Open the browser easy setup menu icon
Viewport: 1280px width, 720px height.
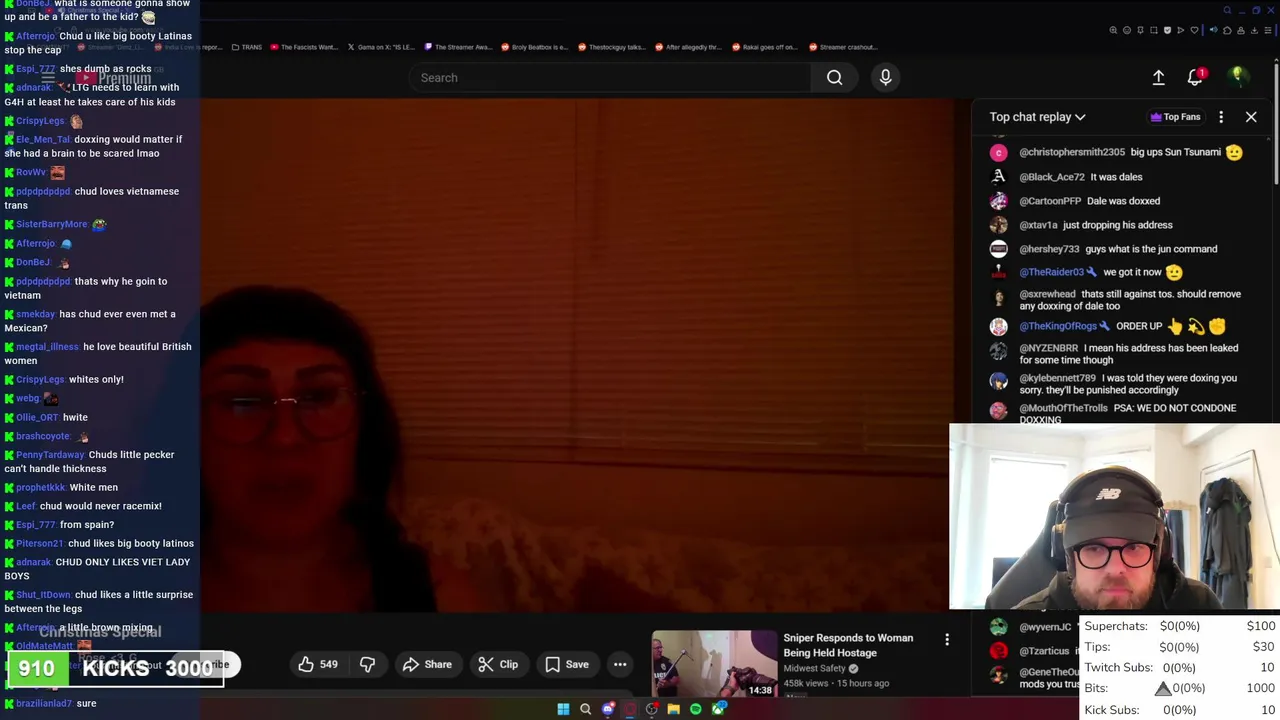(1268, 30)
